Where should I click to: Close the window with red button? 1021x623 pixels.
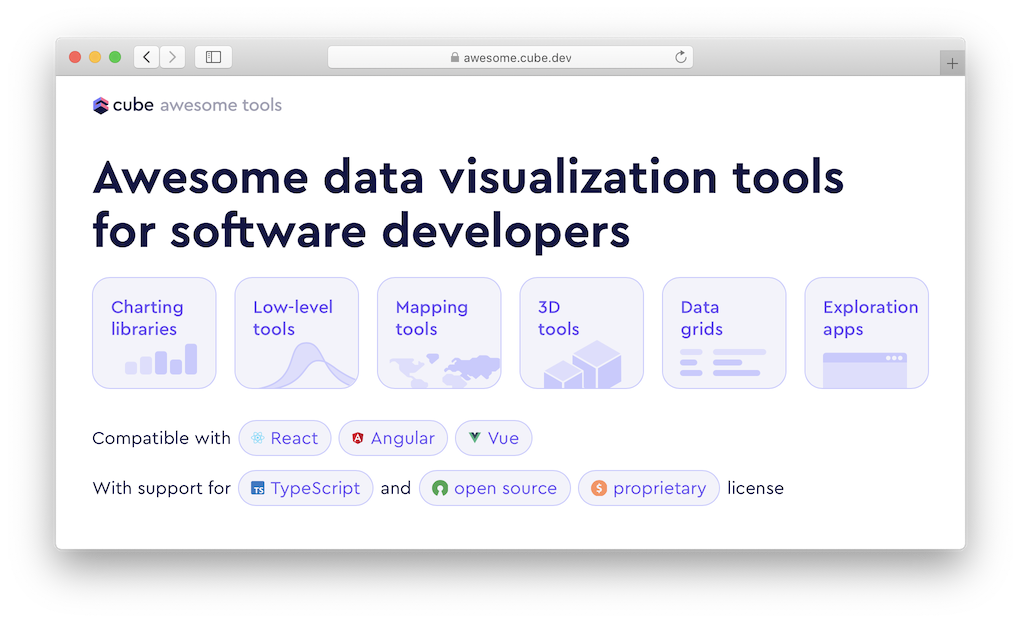pos(75,57)
